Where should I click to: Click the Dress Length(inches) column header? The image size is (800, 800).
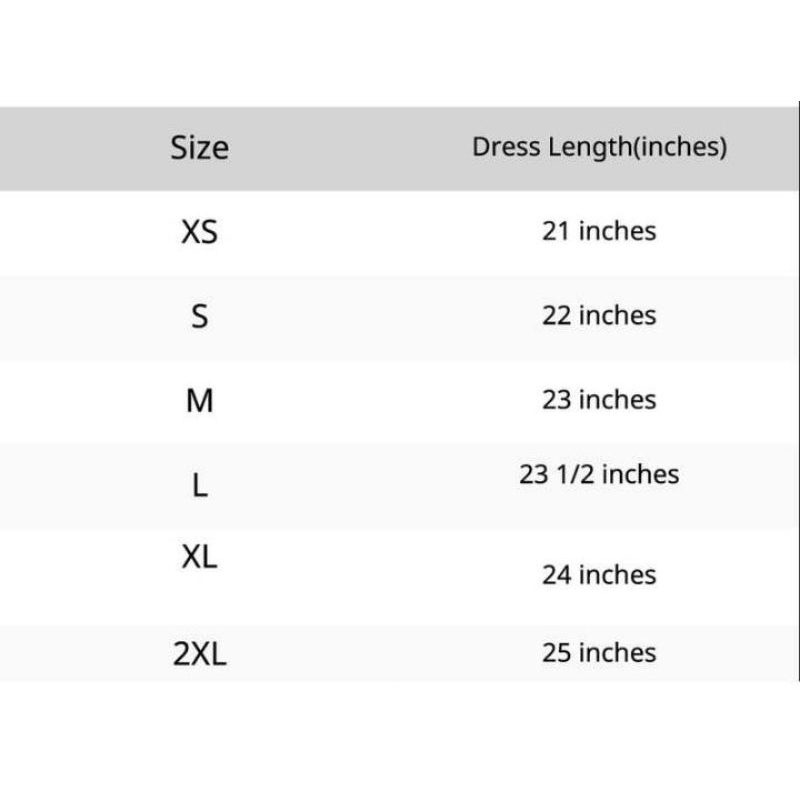click(x=599, y=148)
